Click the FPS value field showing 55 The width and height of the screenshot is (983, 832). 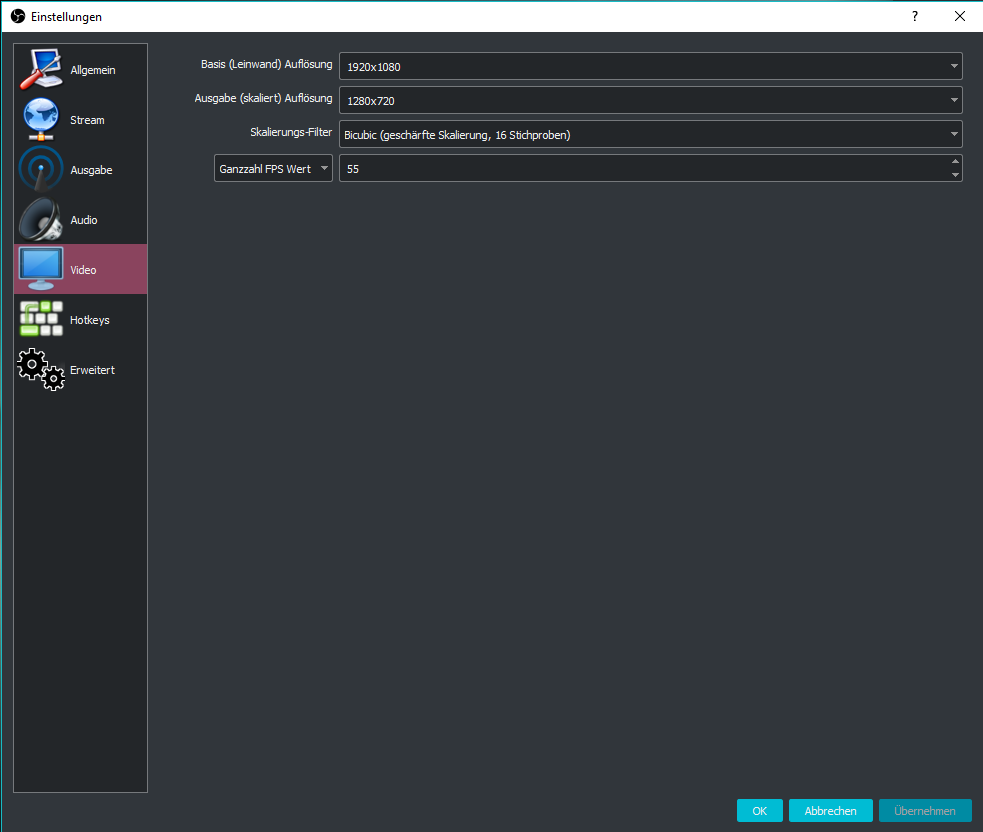pos(640,169)
